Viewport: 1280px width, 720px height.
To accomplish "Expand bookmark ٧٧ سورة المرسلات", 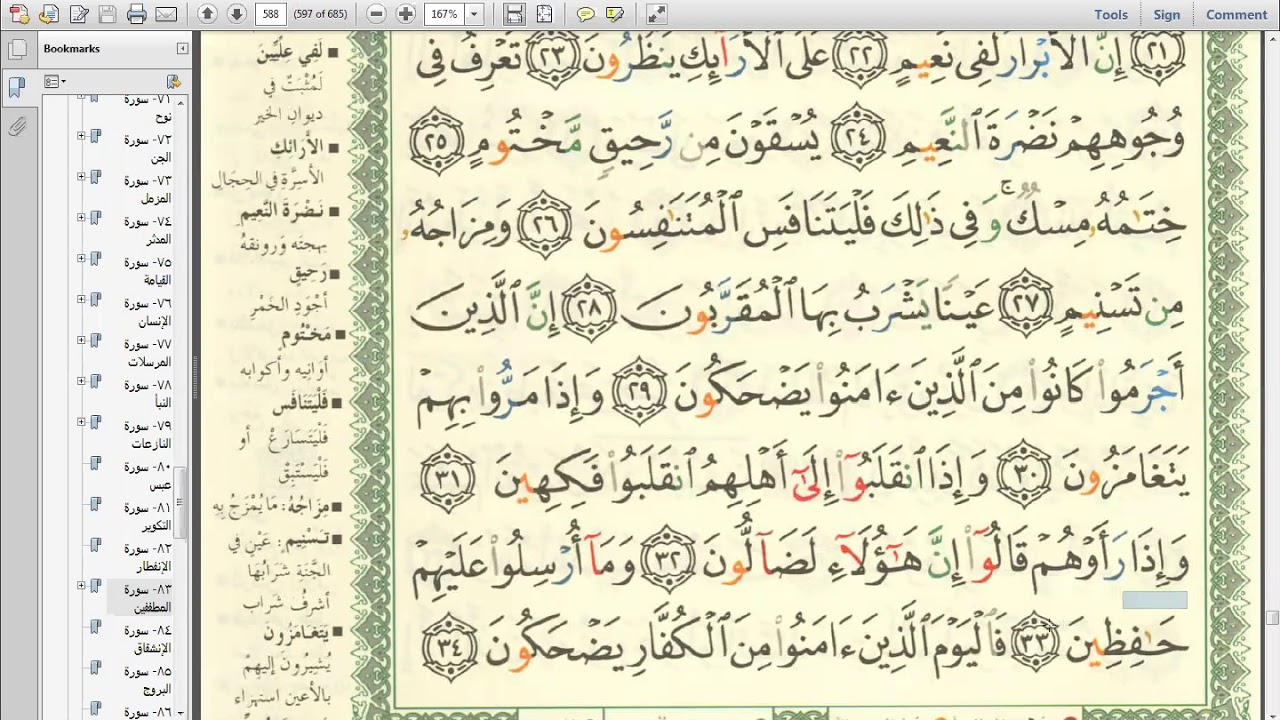I will point(81,341).
